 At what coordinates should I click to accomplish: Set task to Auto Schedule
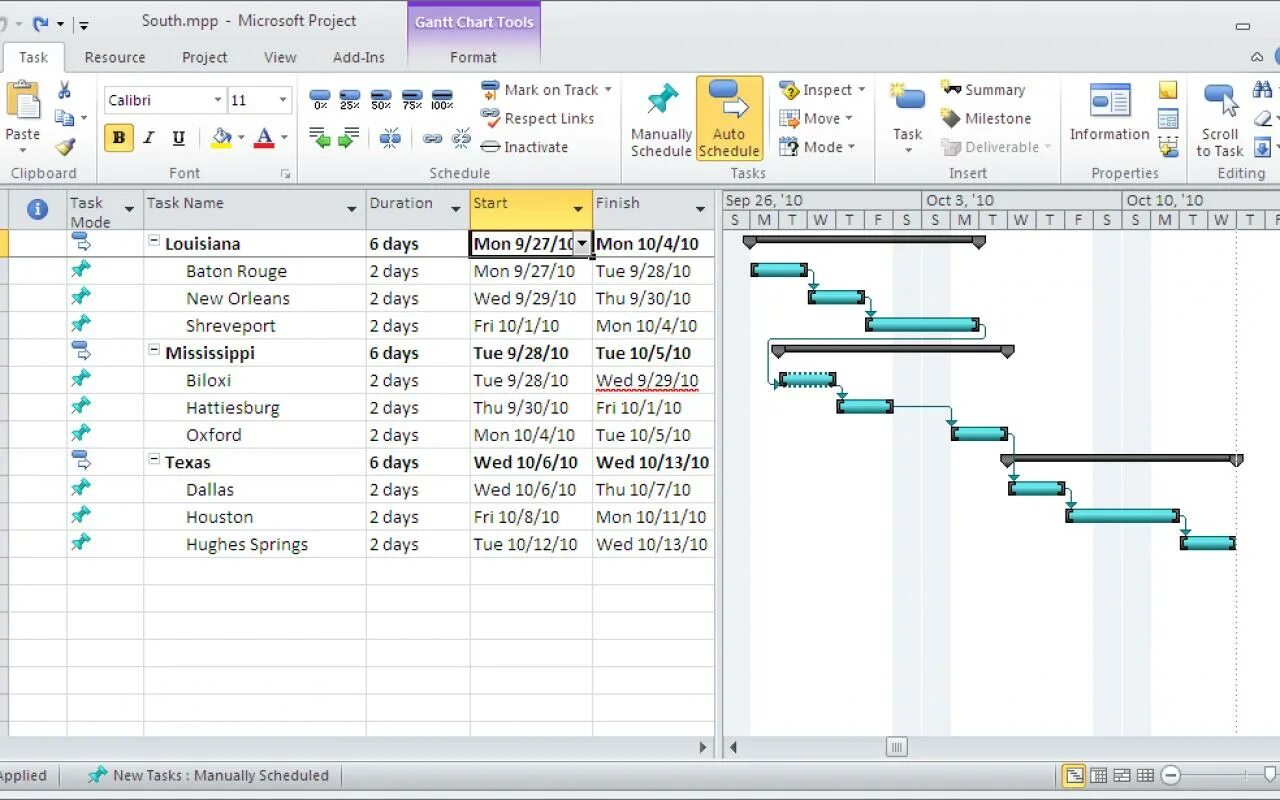click(729, 118)
